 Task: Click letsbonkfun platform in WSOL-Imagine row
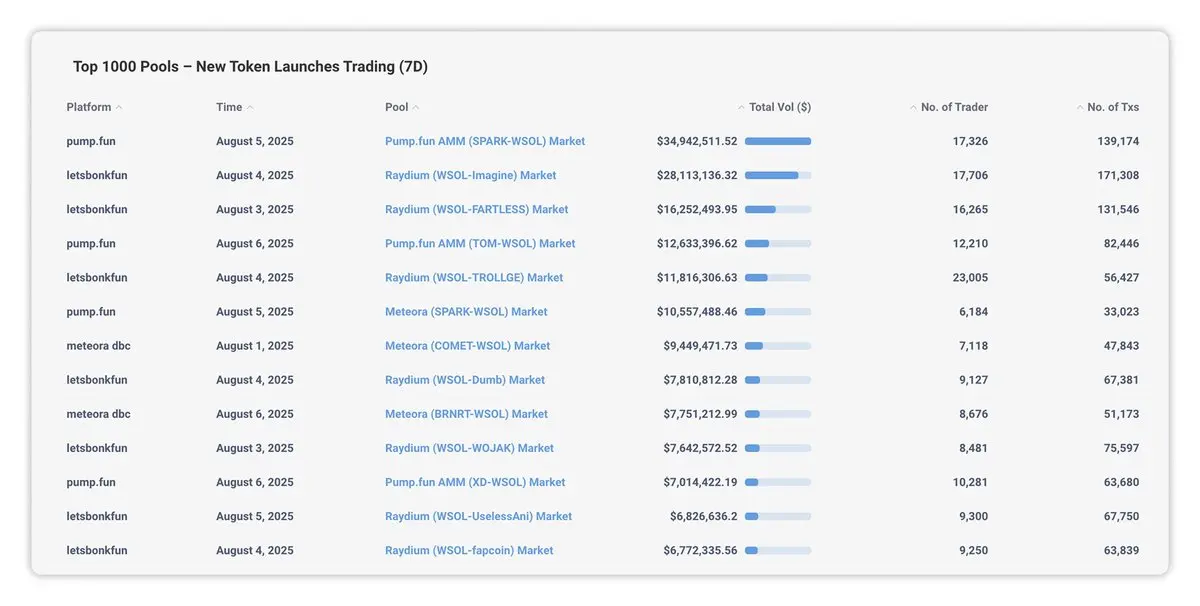97,176
